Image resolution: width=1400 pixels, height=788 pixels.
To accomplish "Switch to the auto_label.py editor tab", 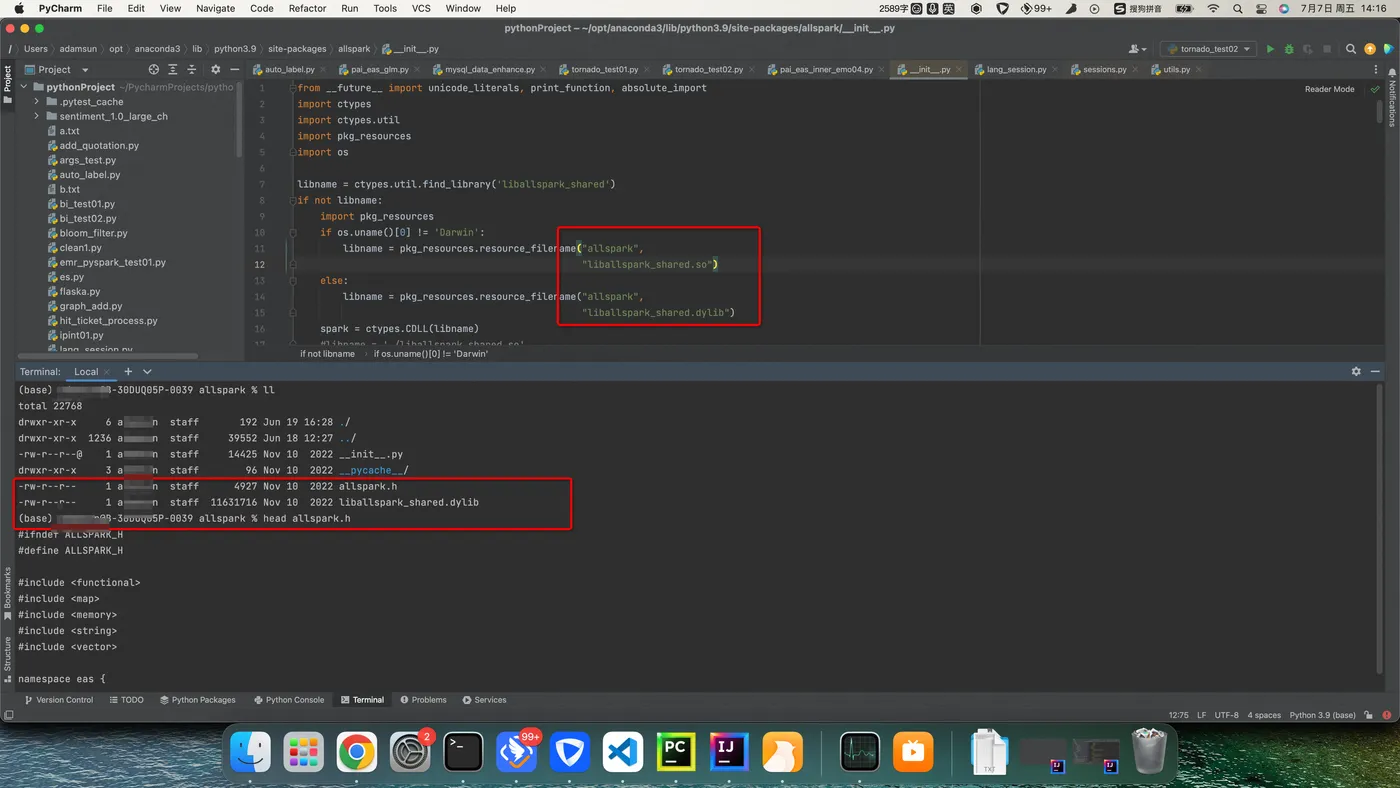I will (289, 70).
